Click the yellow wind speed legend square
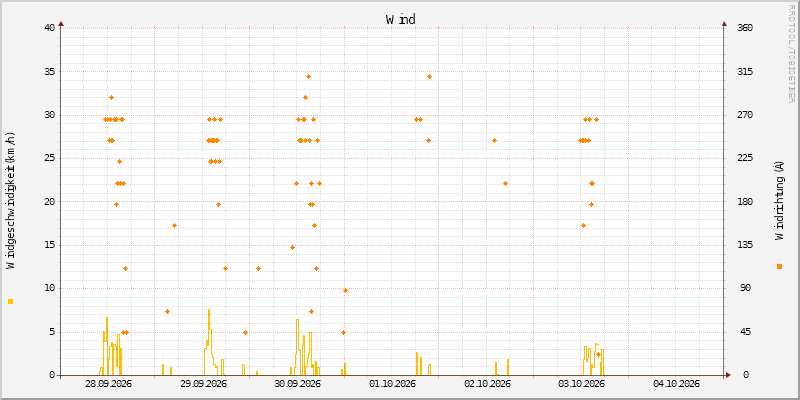800x400 pixels. [x=11, y=302]
